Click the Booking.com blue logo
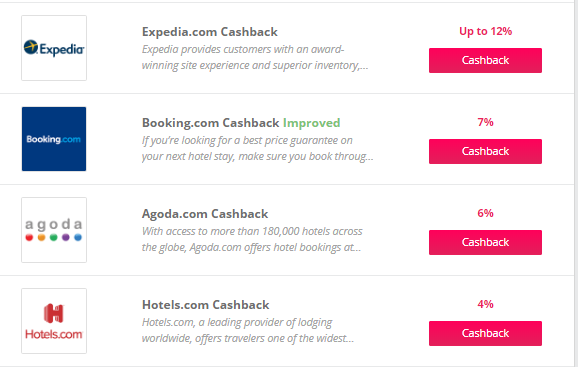Image resolution: width=578 pixels, height=367 pixels. click(x=54, y=139)
